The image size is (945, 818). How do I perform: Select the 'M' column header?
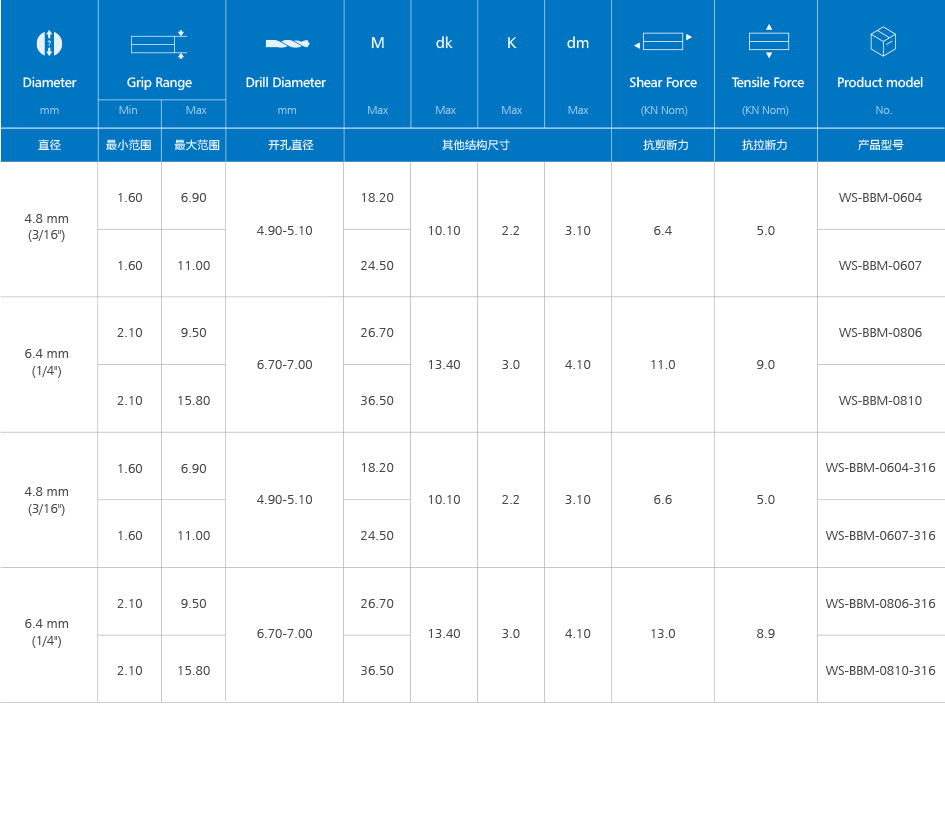pos(377,43)
